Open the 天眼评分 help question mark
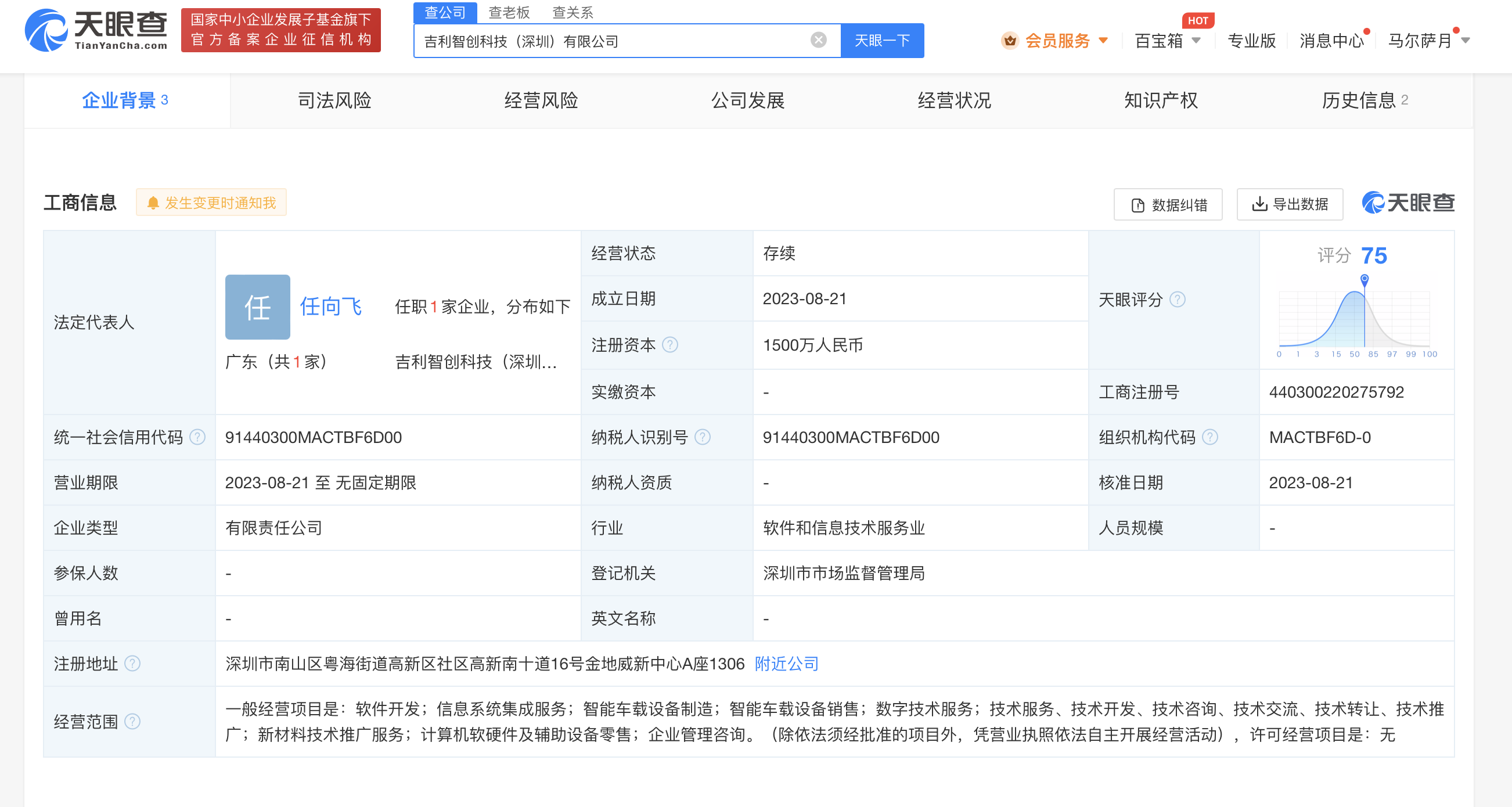The width and height of the screenshot is (1512, 807). [x=1178, y=299]
